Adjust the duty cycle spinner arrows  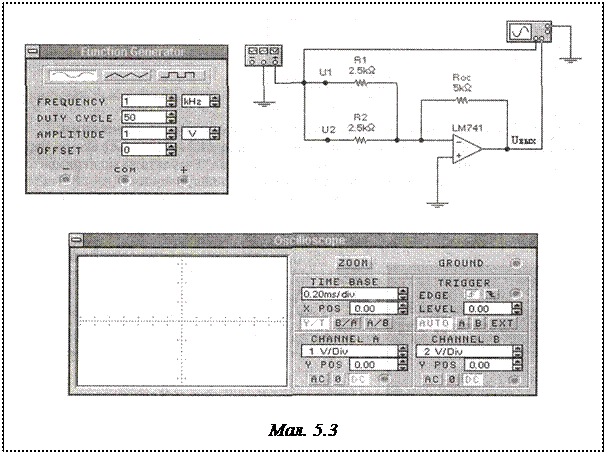tap(171, 117)
